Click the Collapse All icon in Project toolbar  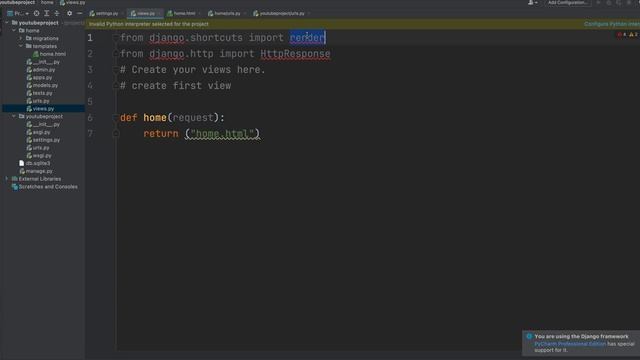tap(57, 13)
